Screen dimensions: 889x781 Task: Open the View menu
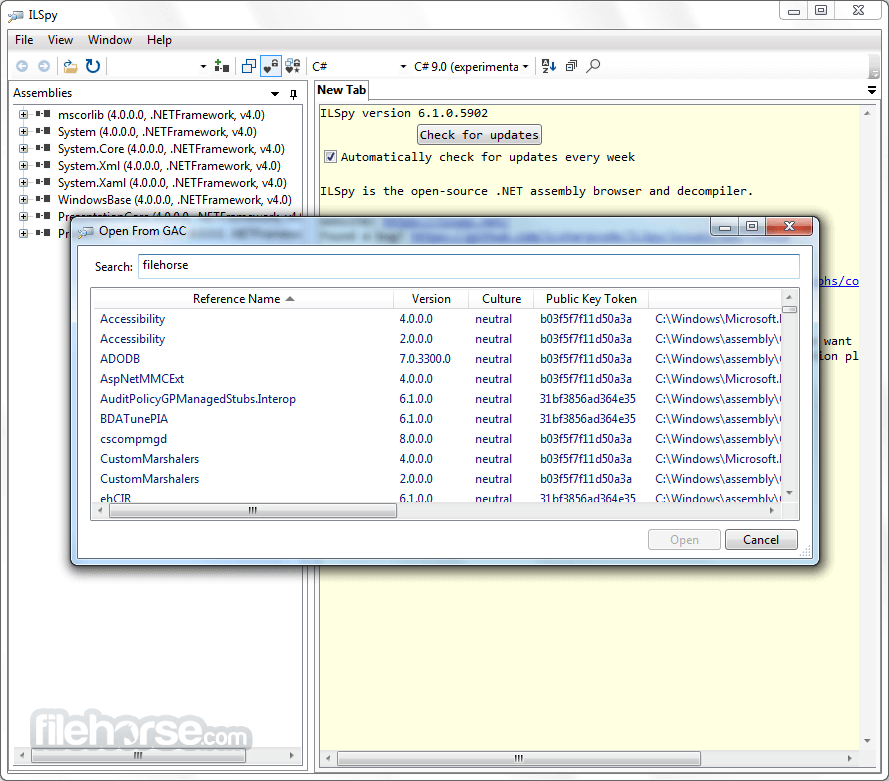(60, 40)
